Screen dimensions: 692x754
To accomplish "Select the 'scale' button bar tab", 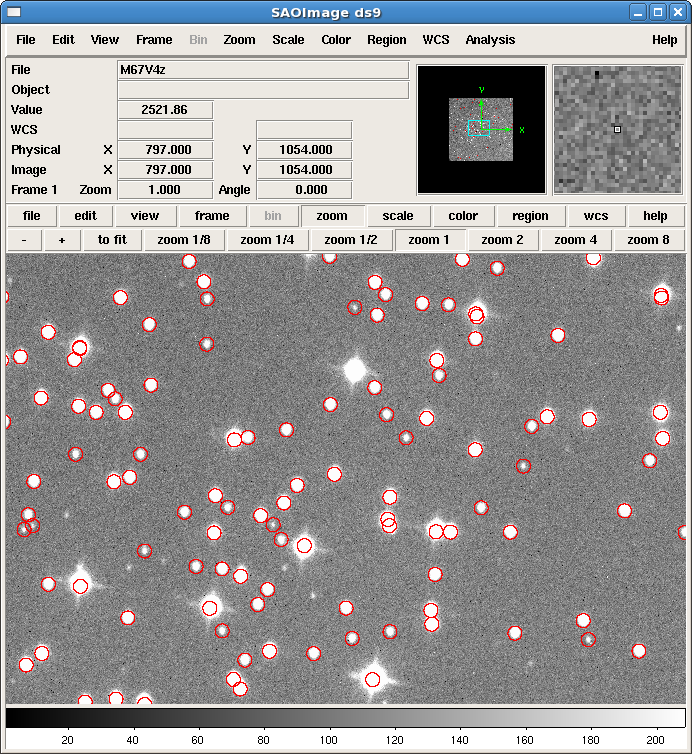I will pos(398,216).
